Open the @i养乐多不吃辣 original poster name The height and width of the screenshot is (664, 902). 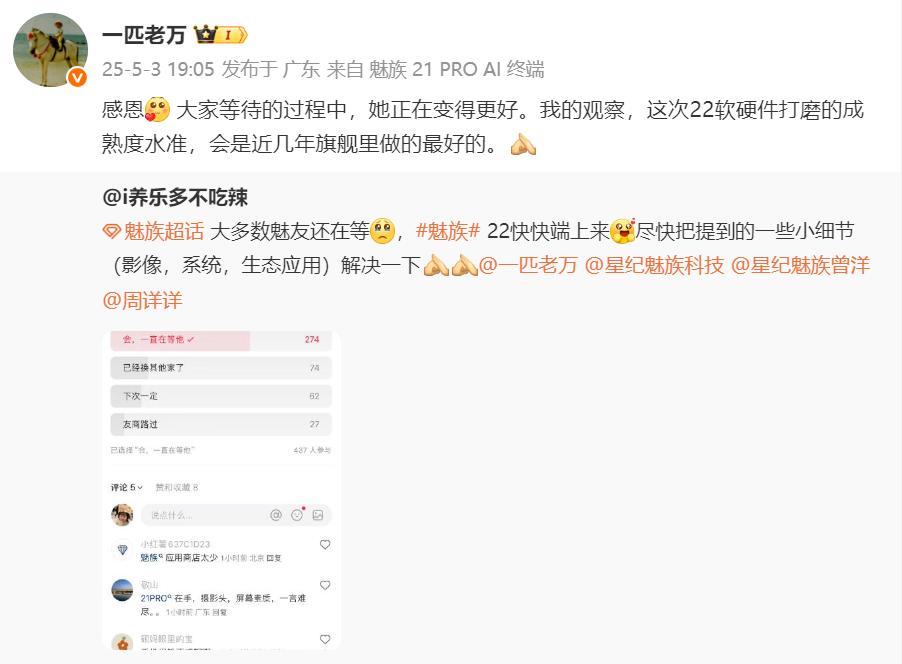(175, 197)
